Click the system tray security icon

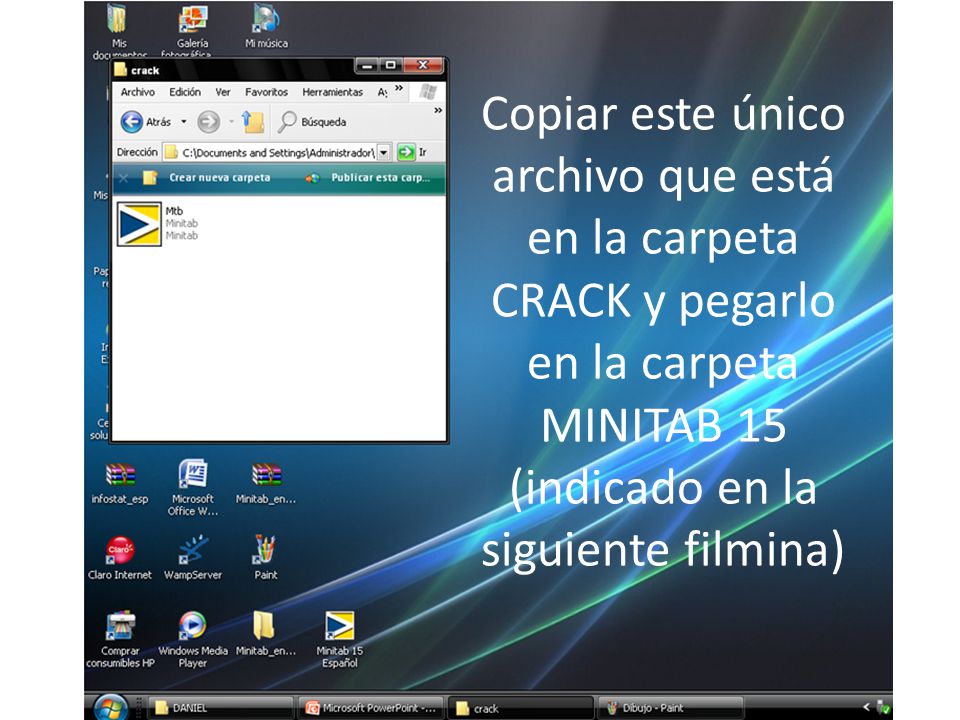coord(883,708)
